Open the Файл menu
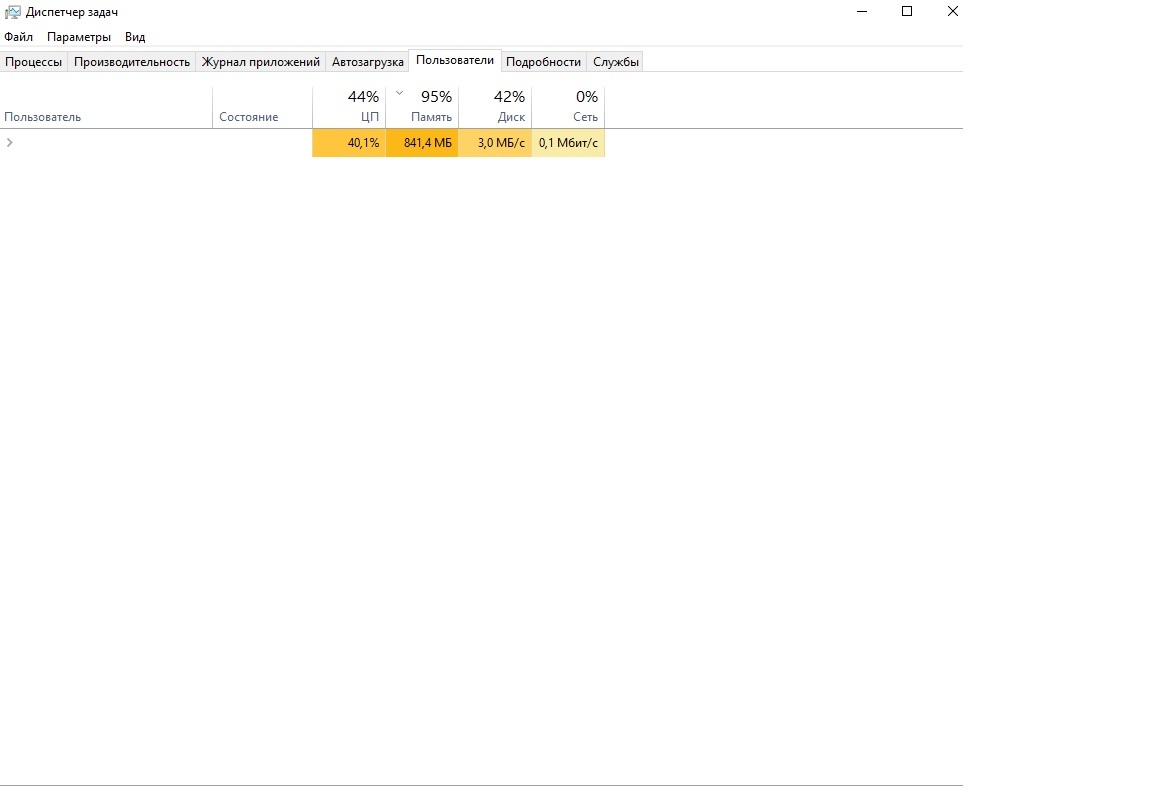Image resolution: width=1152 pixels, height=792 pixels. click(x=18, y=37)
